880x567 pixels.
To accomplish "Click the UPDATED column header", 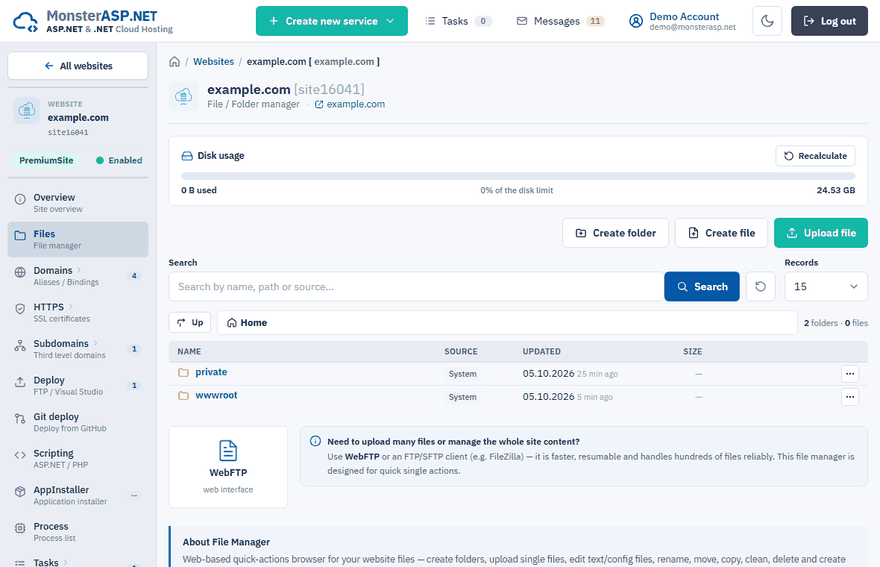I will 542,351.
